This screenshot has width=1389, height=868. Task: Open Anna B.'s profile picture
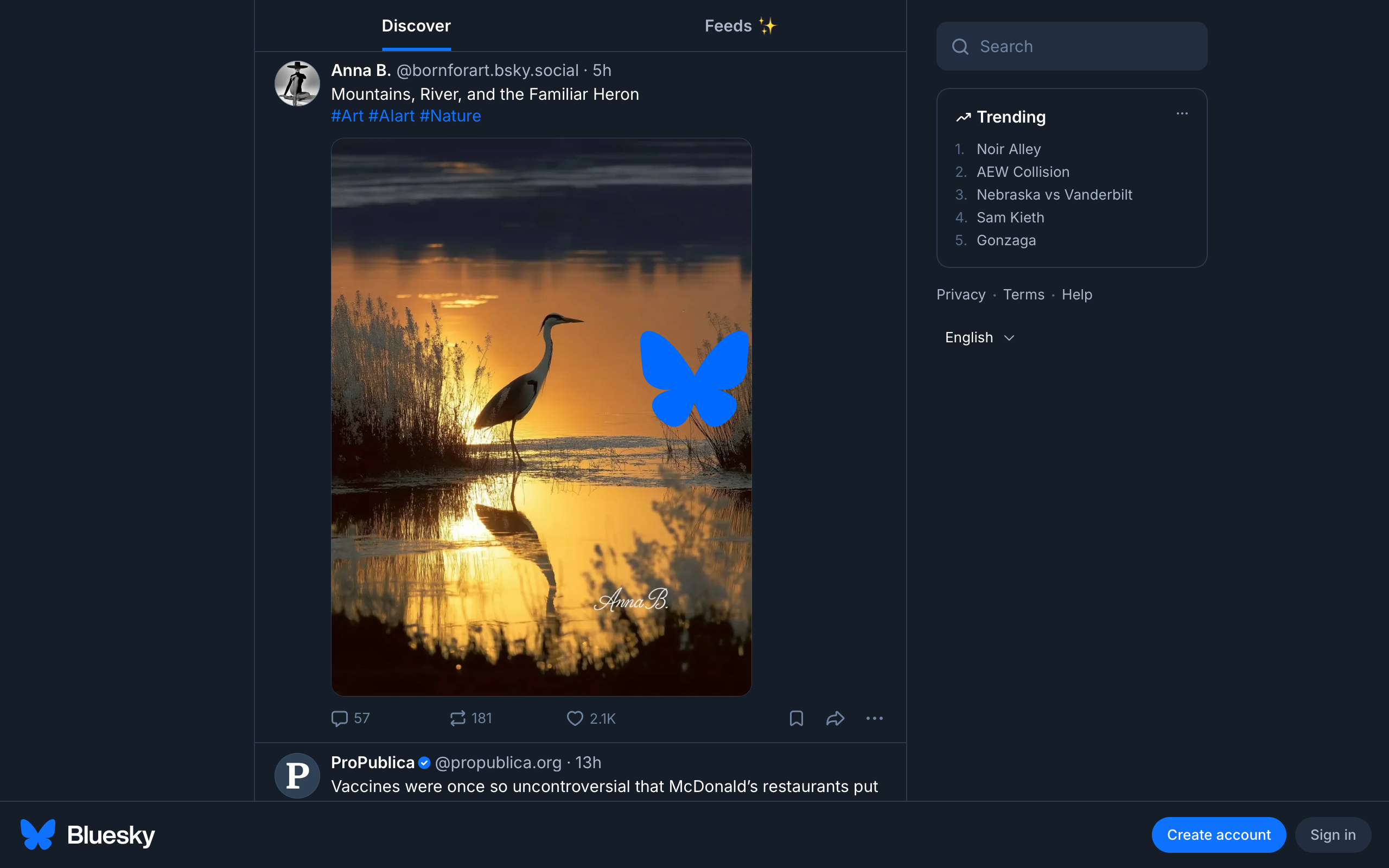pos(297,83)
